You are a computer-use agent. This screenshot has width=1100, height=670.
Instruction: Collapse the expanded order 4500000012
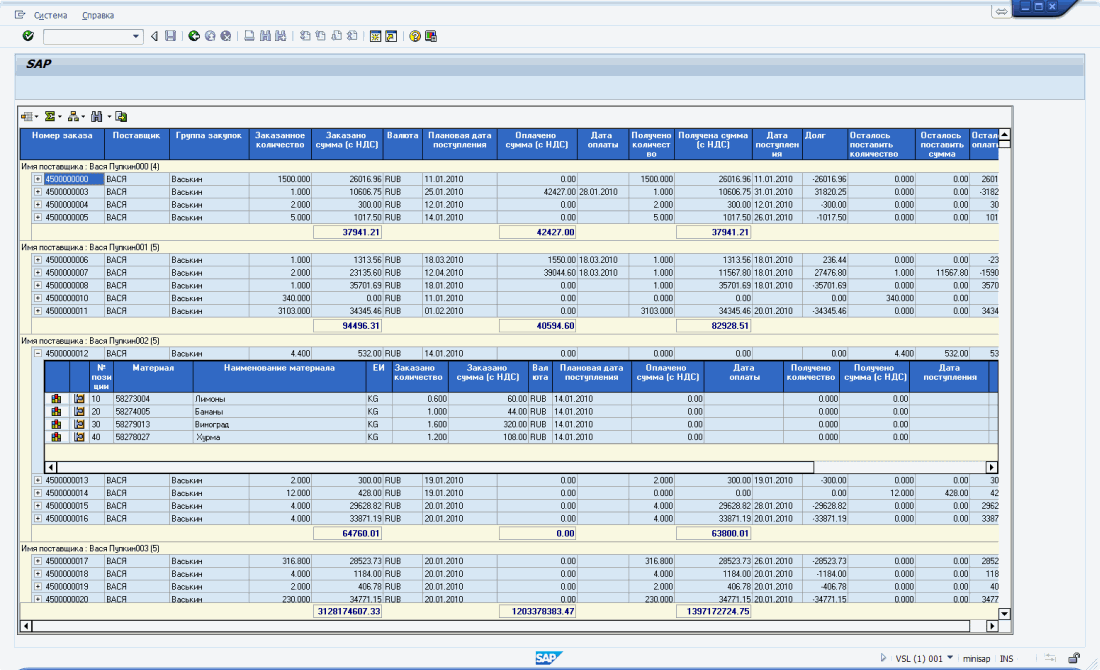[38, 354]
